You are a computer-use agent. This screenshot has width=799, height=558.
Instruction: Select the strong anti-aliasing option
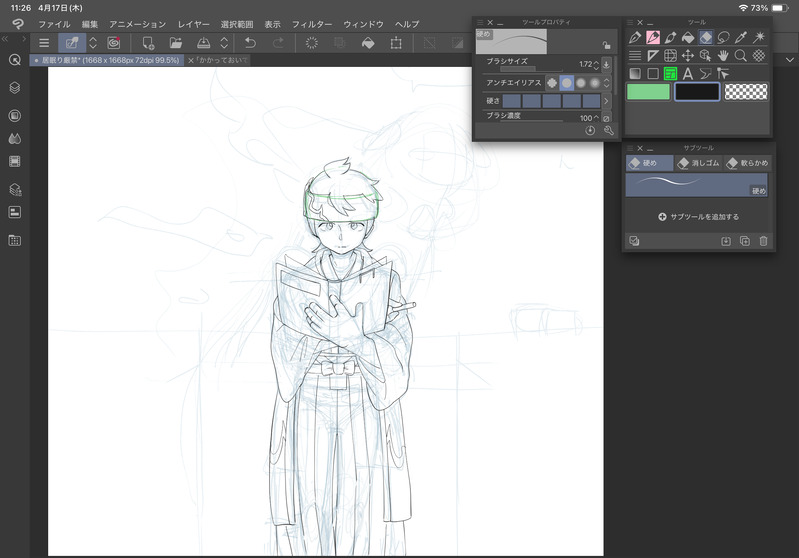595,83
